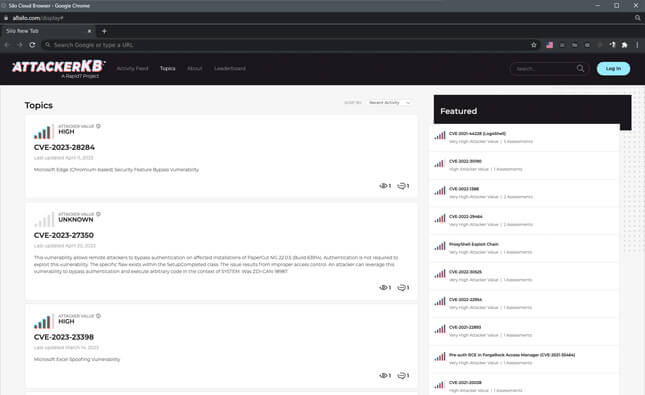Screen dimensions: 645x395
Task: Click the AttackerKB logo
Action: tap(58, 69)
